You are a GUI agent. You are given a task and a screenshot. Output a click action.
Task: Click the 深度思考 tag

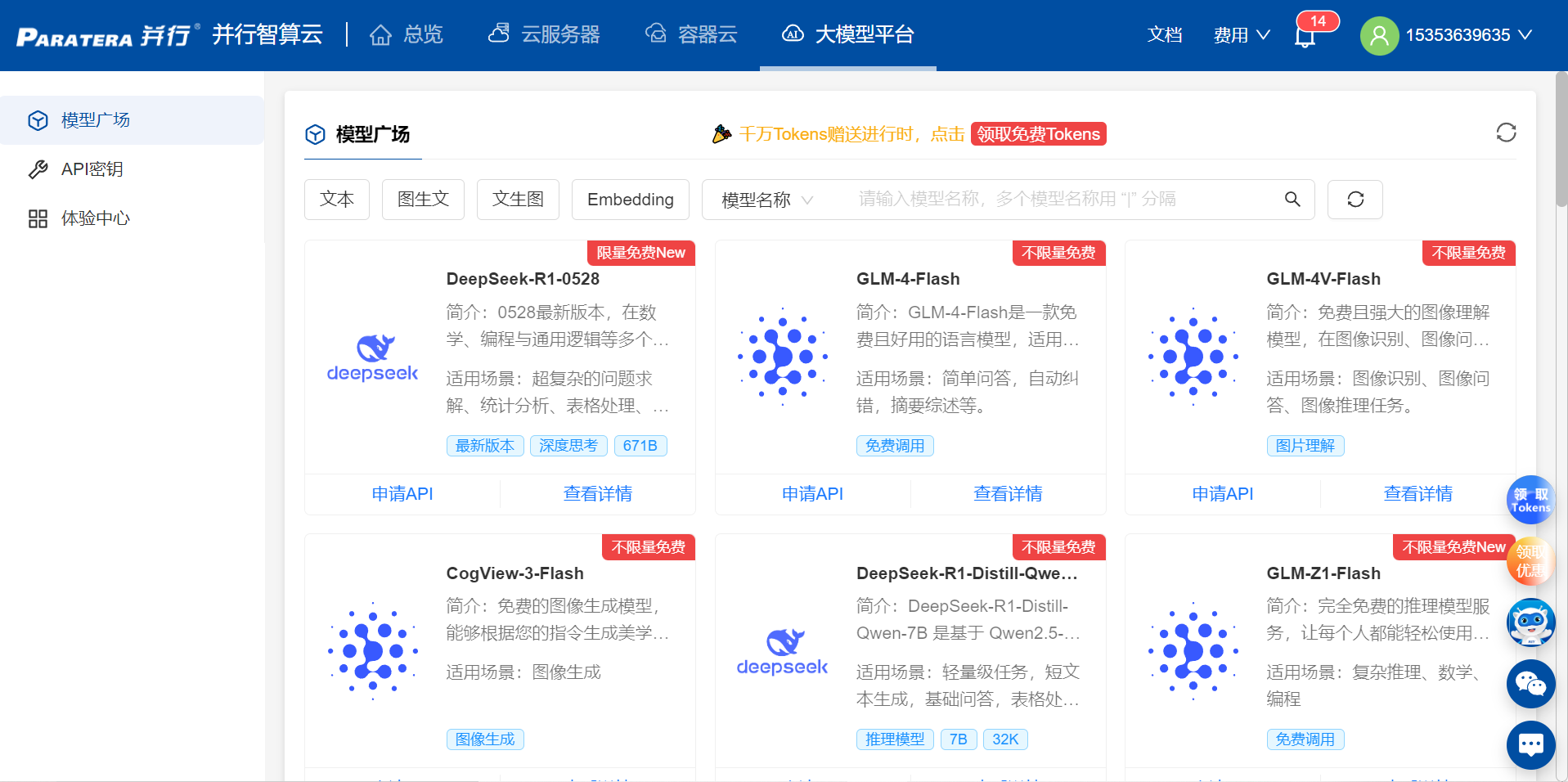click(x=568, y=446)
